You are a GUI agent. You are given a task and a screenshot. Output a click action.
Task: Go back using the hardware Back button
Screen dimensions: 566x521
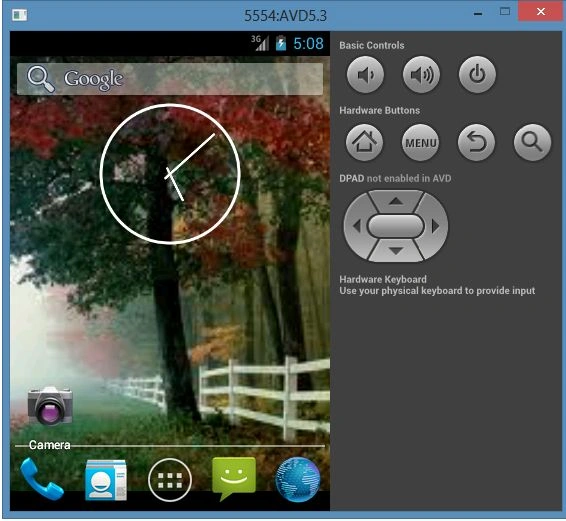[x=476, y=142]
